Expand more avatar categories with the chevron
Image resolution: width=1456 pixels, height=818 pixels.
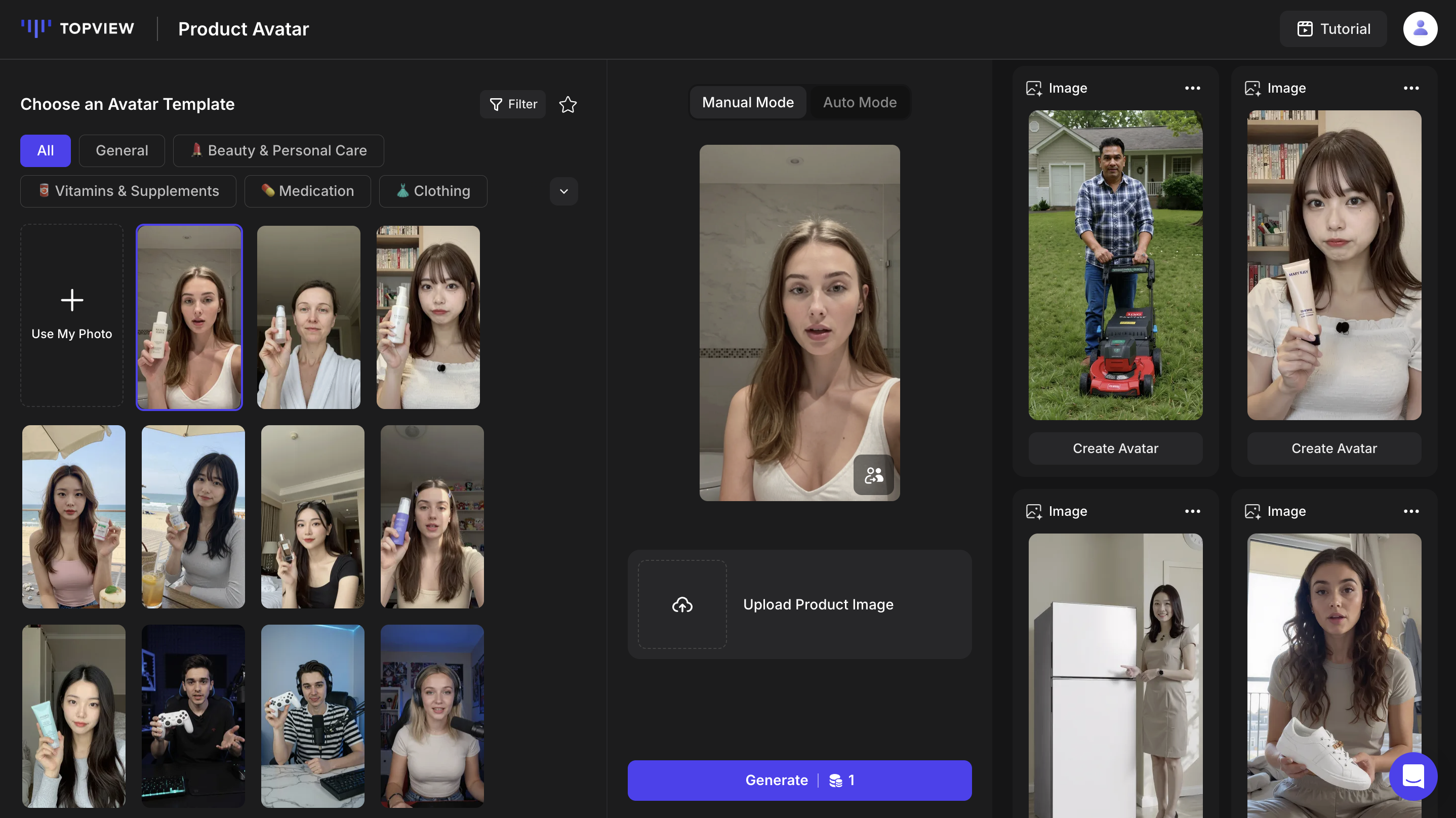coord(563,191)
